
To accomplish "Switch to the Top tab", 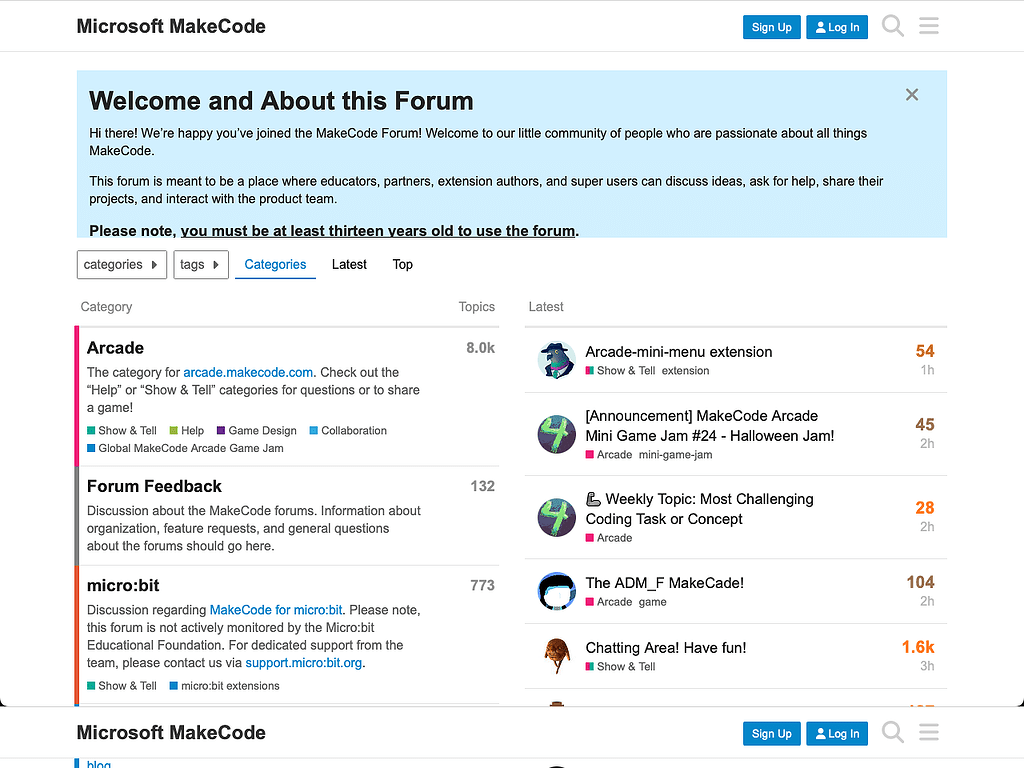I will 402,264.
